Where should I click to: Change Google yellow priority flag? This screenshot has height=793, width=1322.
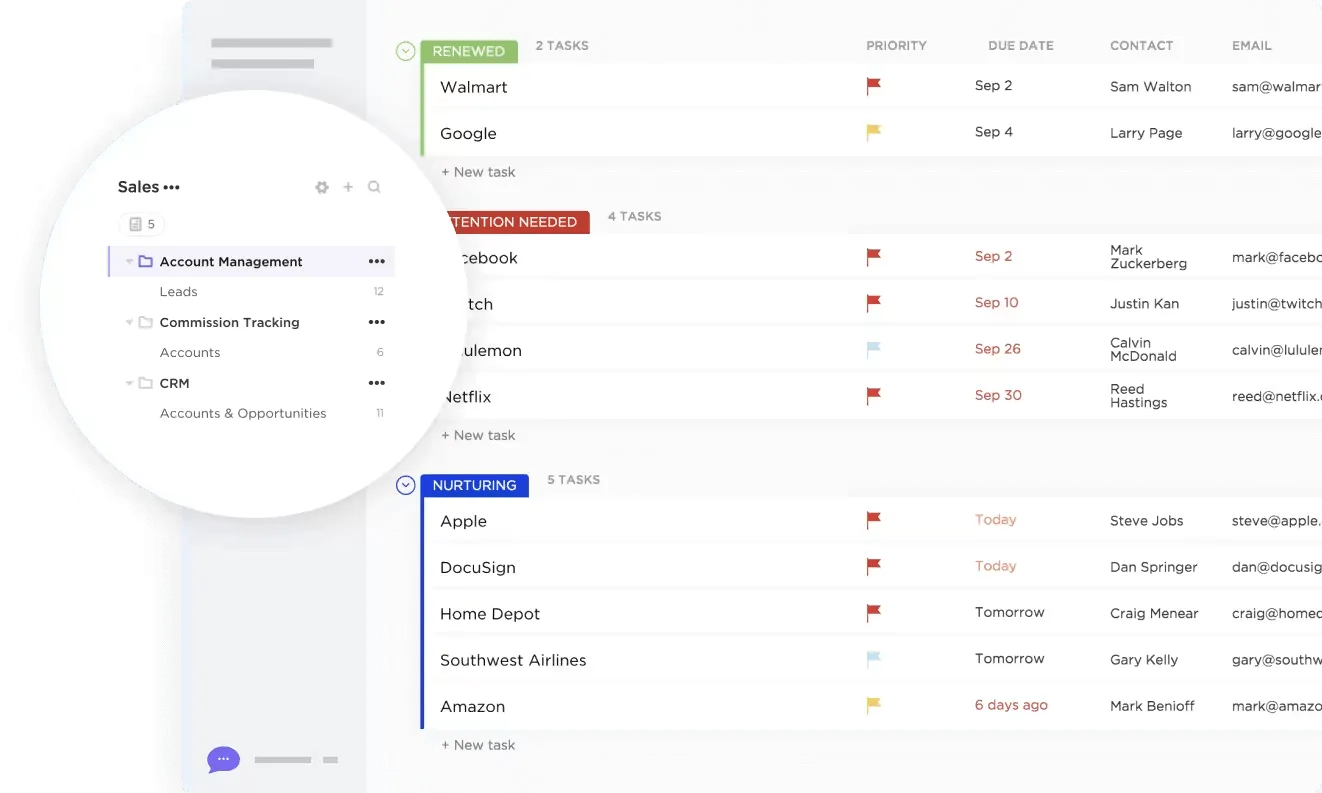[x=873, y=132]
